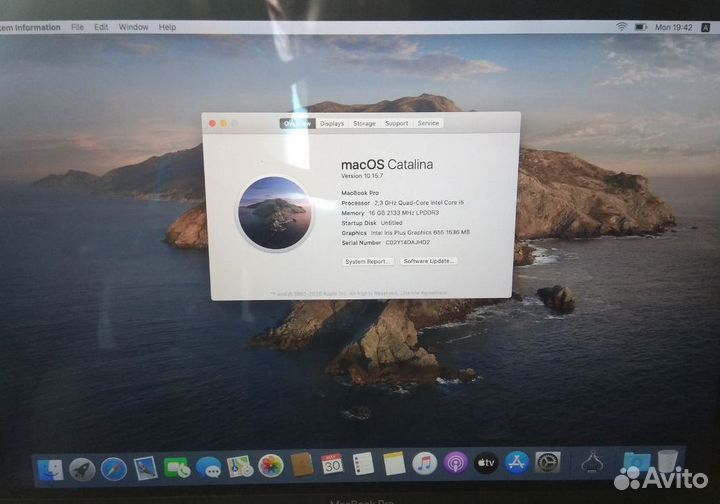Open App Store from the Dock
Screen dimensions: 720x504
[x=517, y=462]
